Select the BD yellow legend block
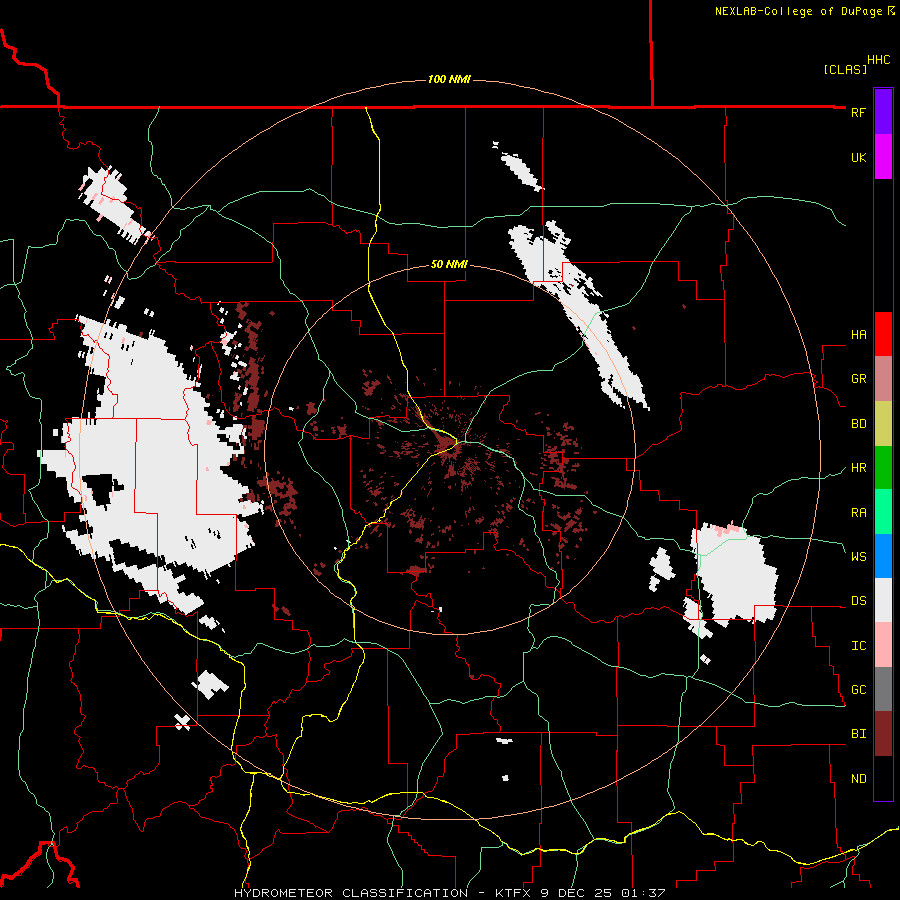This screenshot has width=900, height=900. (883, 423)
